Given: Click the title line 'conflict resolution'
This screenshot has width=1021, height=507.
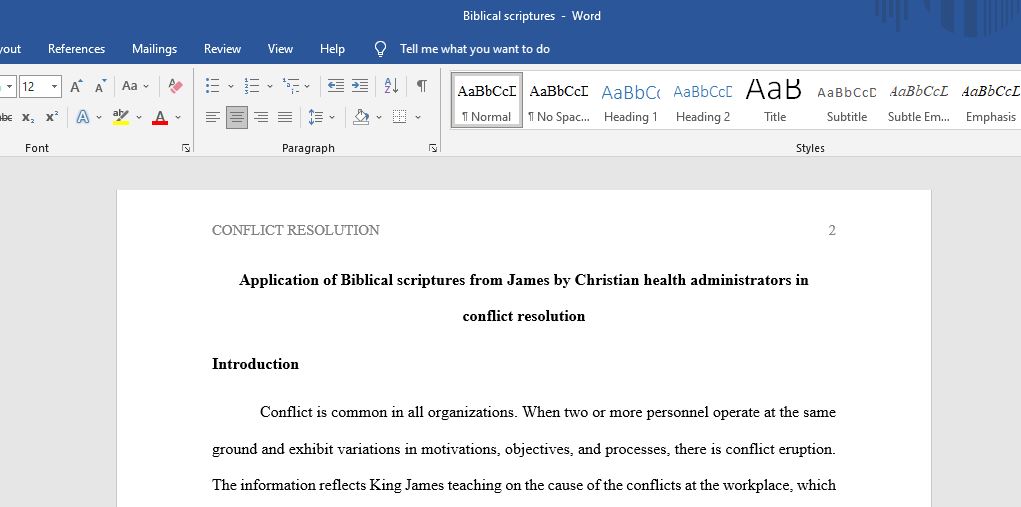Looking at the screenshot, I should 524,316.
